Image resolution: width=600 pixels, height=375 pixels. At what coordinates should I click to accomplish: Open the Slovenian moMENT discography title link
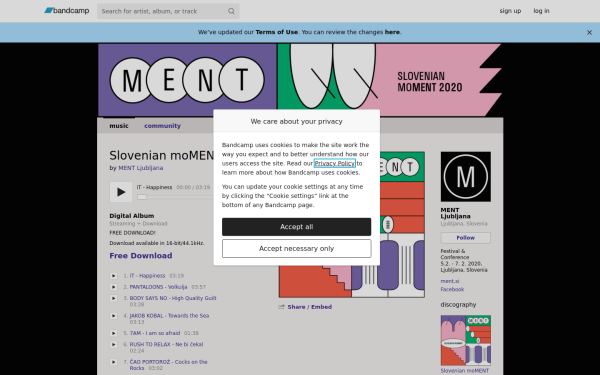click(x=464, y=370)
